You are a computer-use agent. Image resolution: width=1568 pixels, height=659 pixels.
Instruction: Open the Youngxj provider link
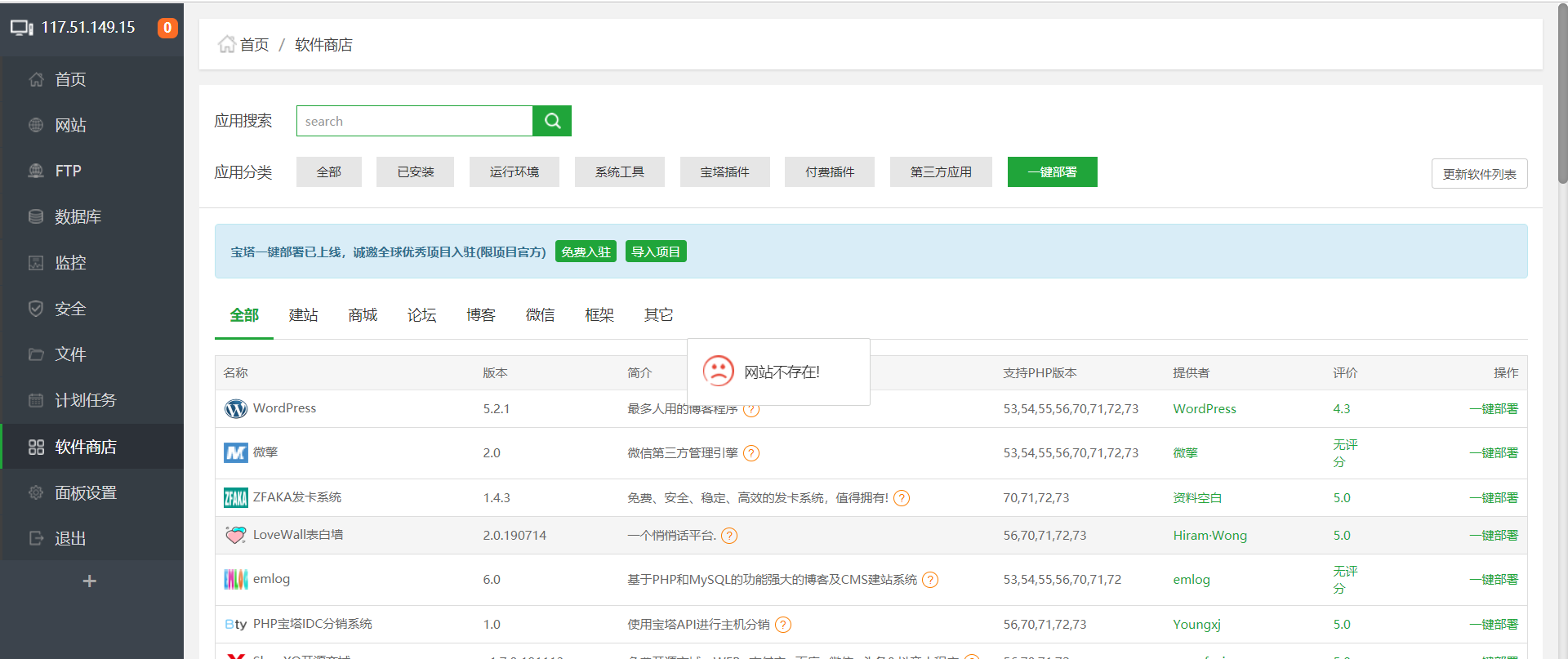(x=1196, y=624)
